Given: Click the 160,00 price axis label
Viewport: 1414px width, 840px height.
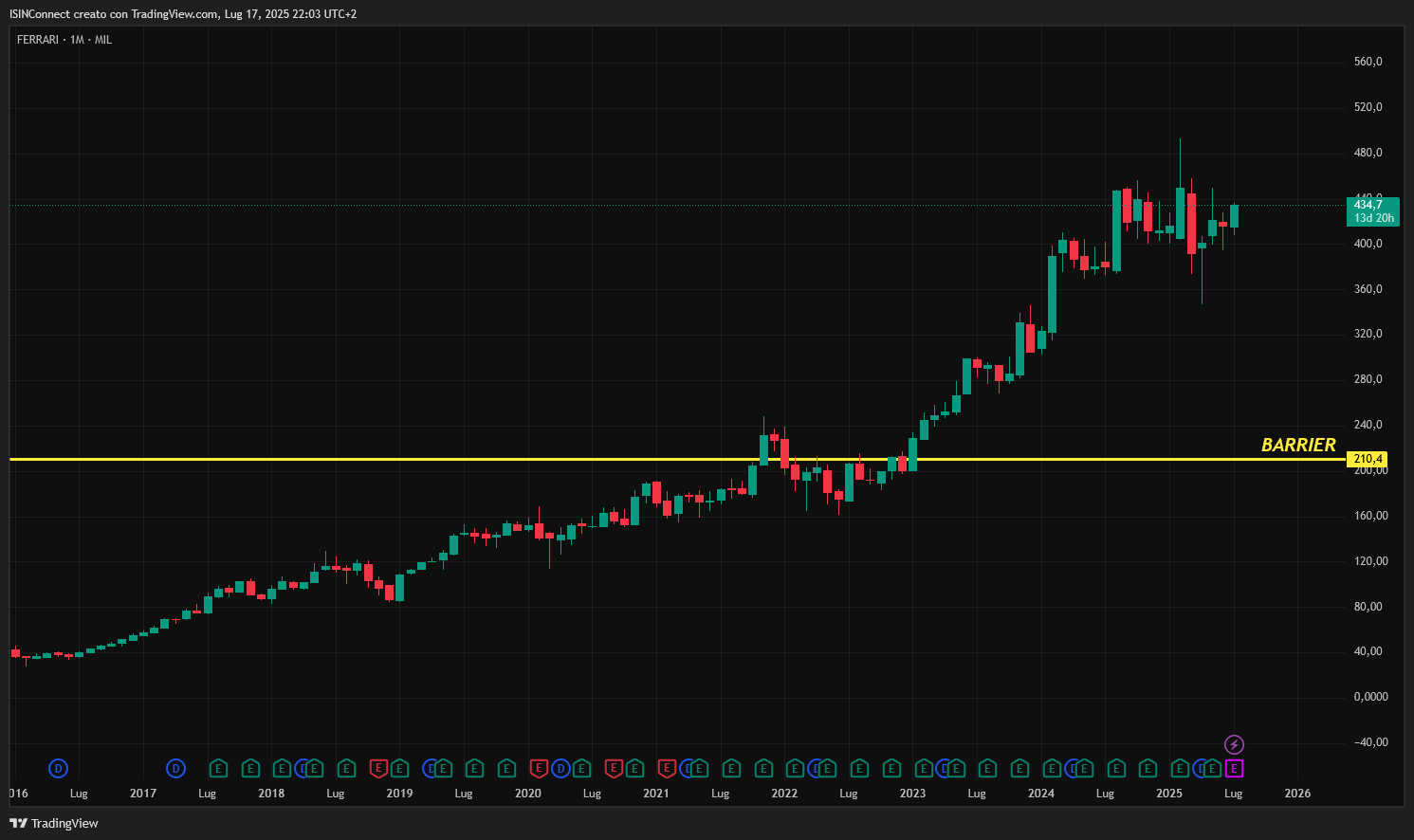Looking at the screenshot, I should (1370, 516).
